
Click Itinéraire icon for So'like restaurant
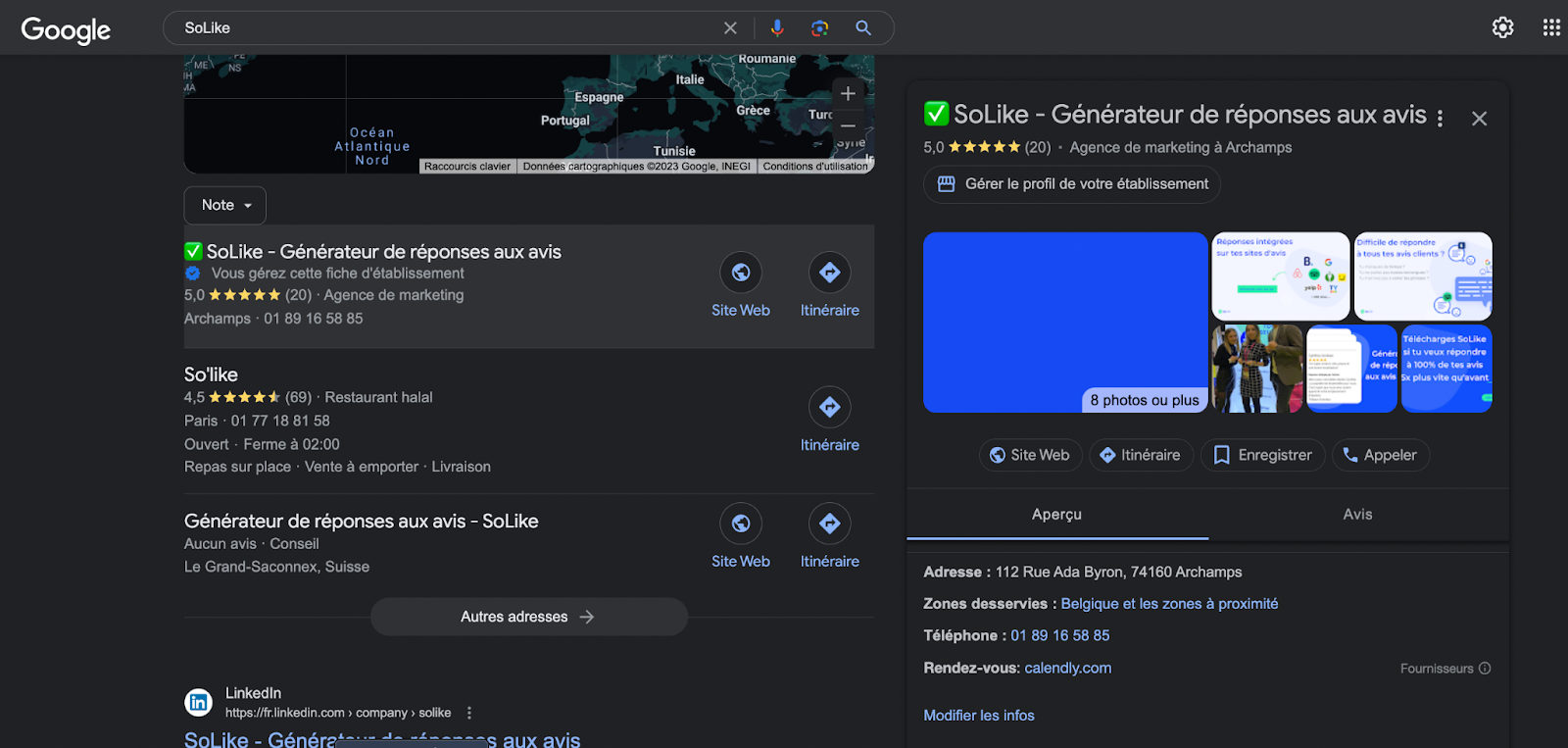tap(829, 407)
